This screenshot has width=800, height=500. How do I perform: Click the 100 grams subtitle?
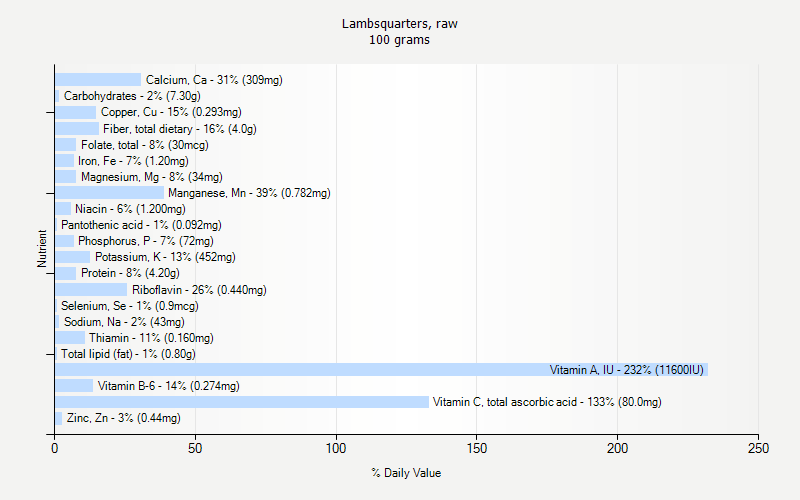(399, 40)
